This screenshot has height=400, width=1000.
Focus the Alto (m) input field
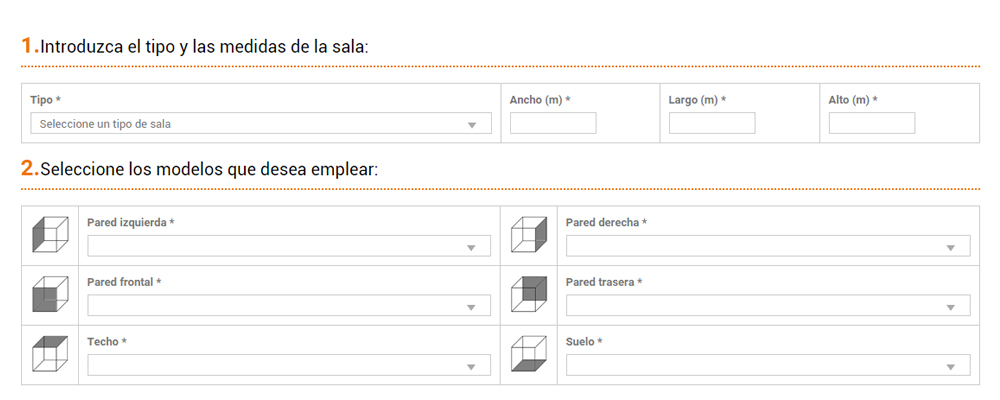[872, 123]
